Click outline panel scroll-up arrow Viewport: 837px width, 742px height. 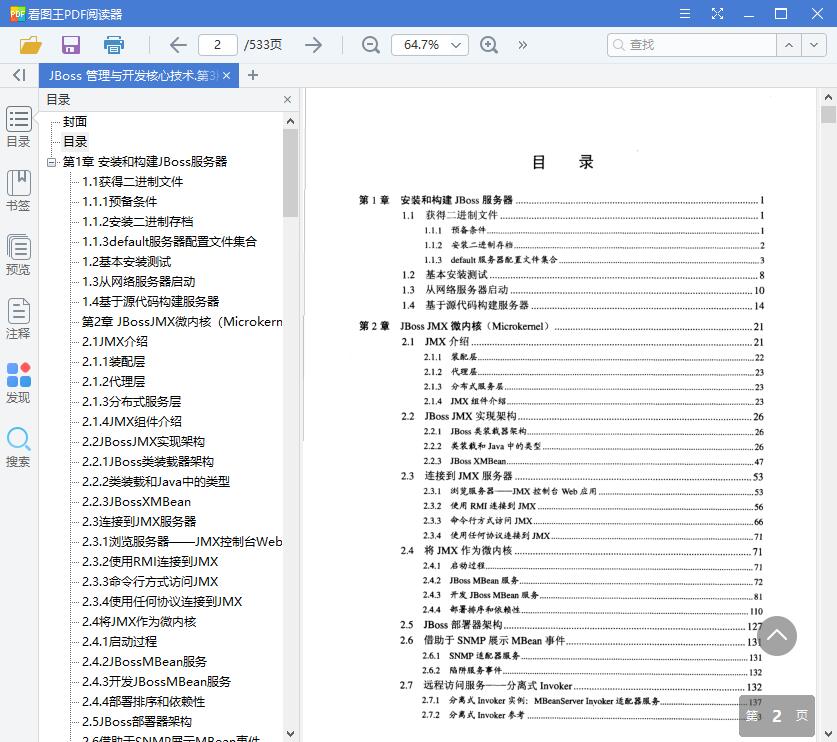pyautogui.click(x=290, y=121)
